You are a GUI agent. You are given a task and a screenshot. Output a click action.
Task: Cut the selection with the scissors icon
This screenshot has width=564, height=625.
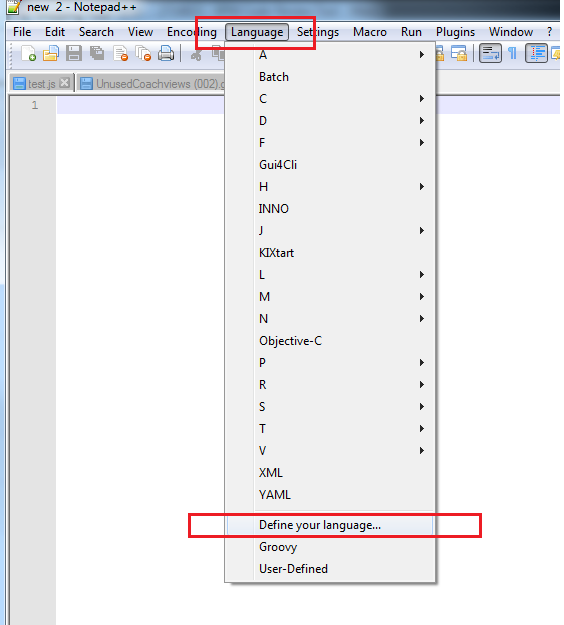(x=196, y=55)
